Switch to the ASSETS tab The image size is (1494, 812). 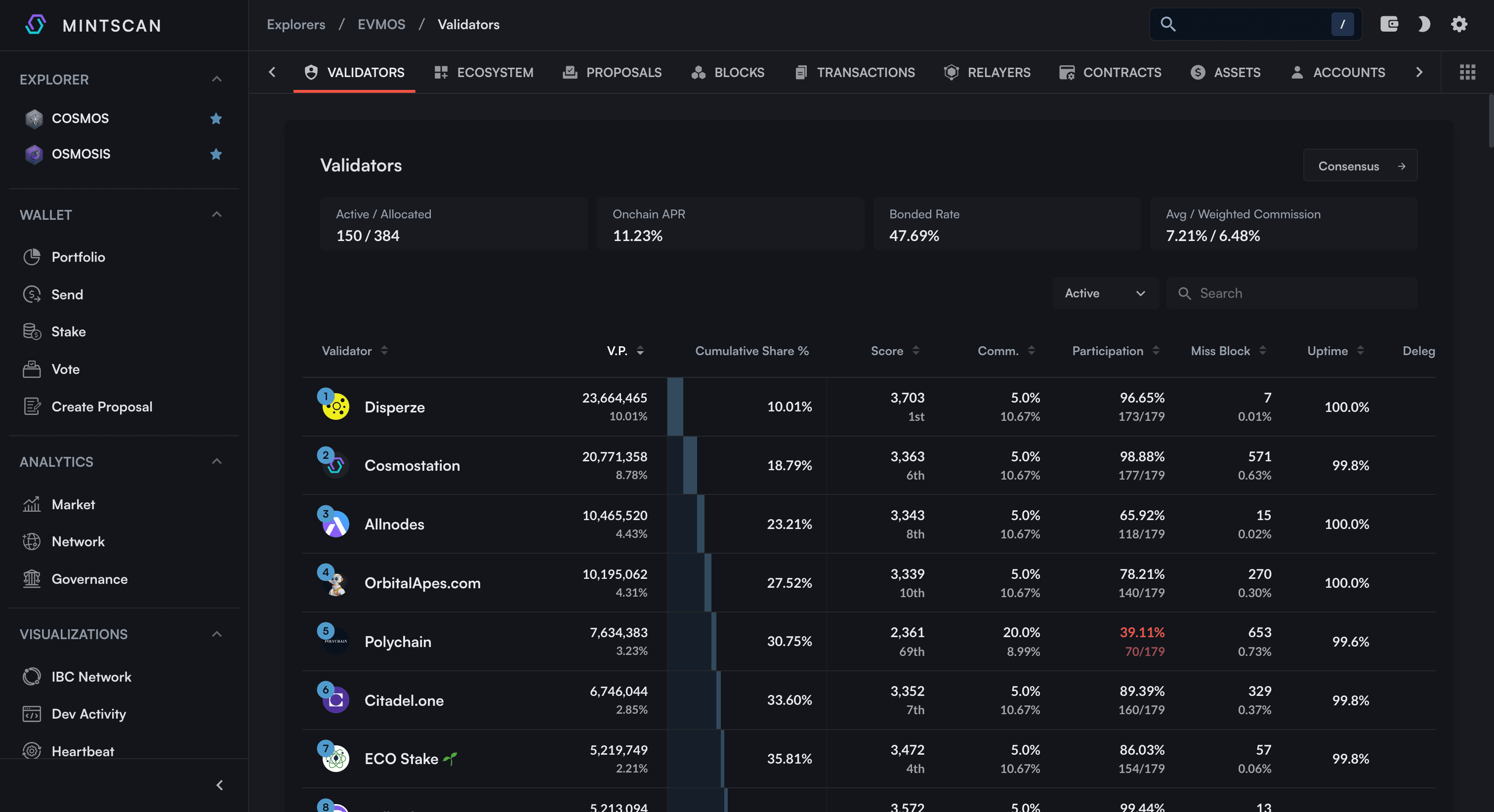point(1225,73)
